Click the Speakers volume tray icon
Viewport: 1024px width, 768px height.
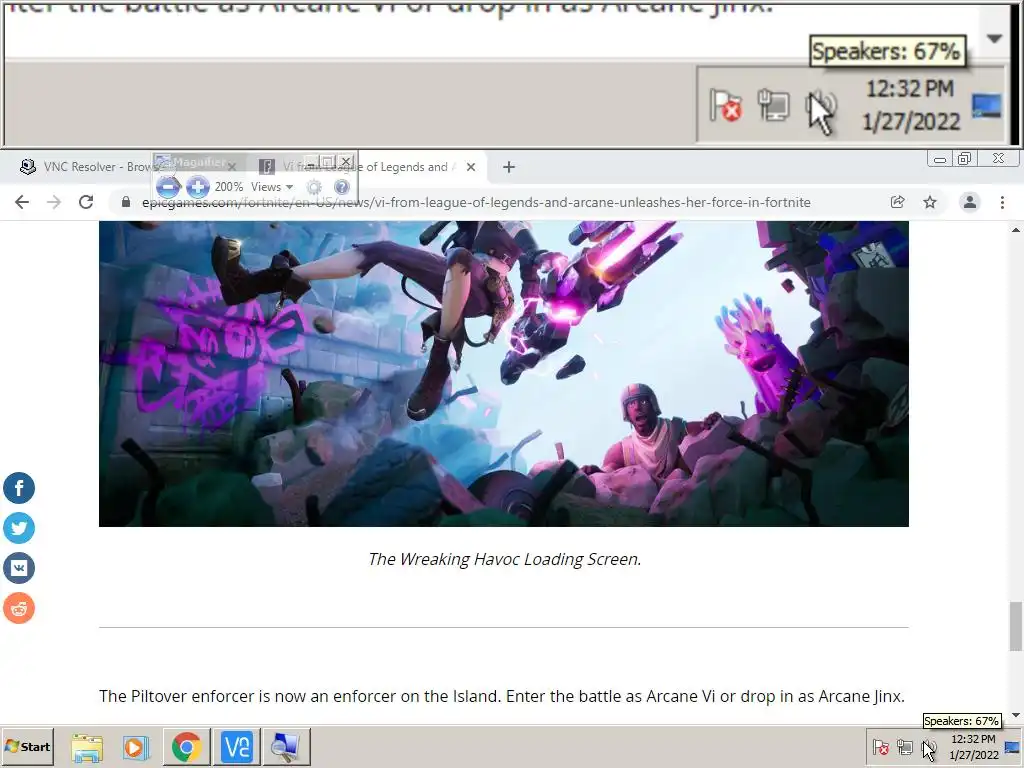[929, 747]
